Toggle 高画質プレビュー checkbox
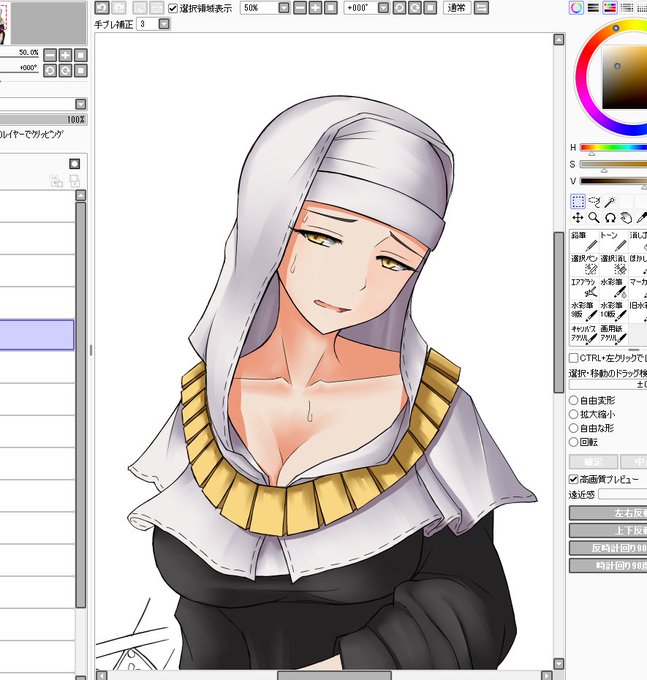The height and width of the screenshot is (680, 647). tap(573, 479)
